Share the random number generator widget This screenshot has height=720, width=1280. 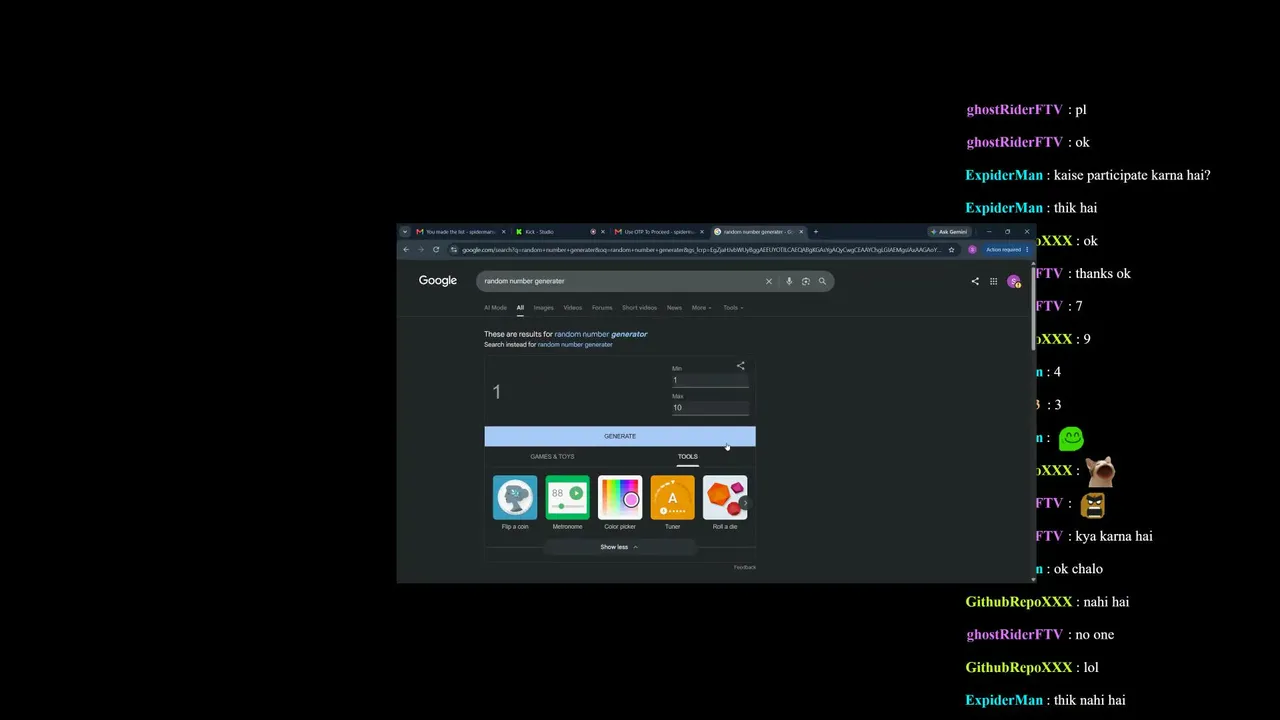point(741,366)
